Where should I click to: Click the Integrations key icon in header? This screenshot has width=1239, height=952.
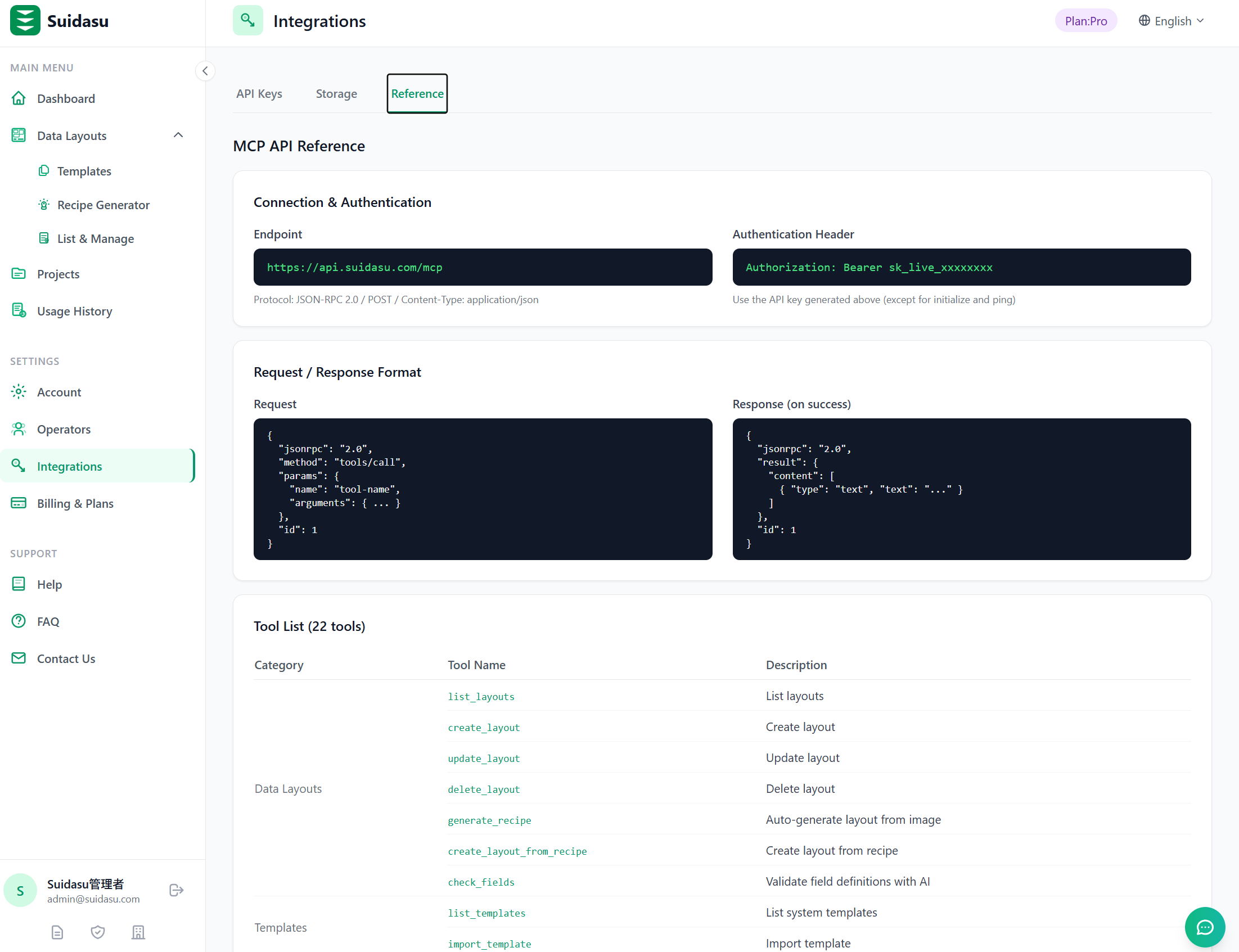tap(247, 20)
